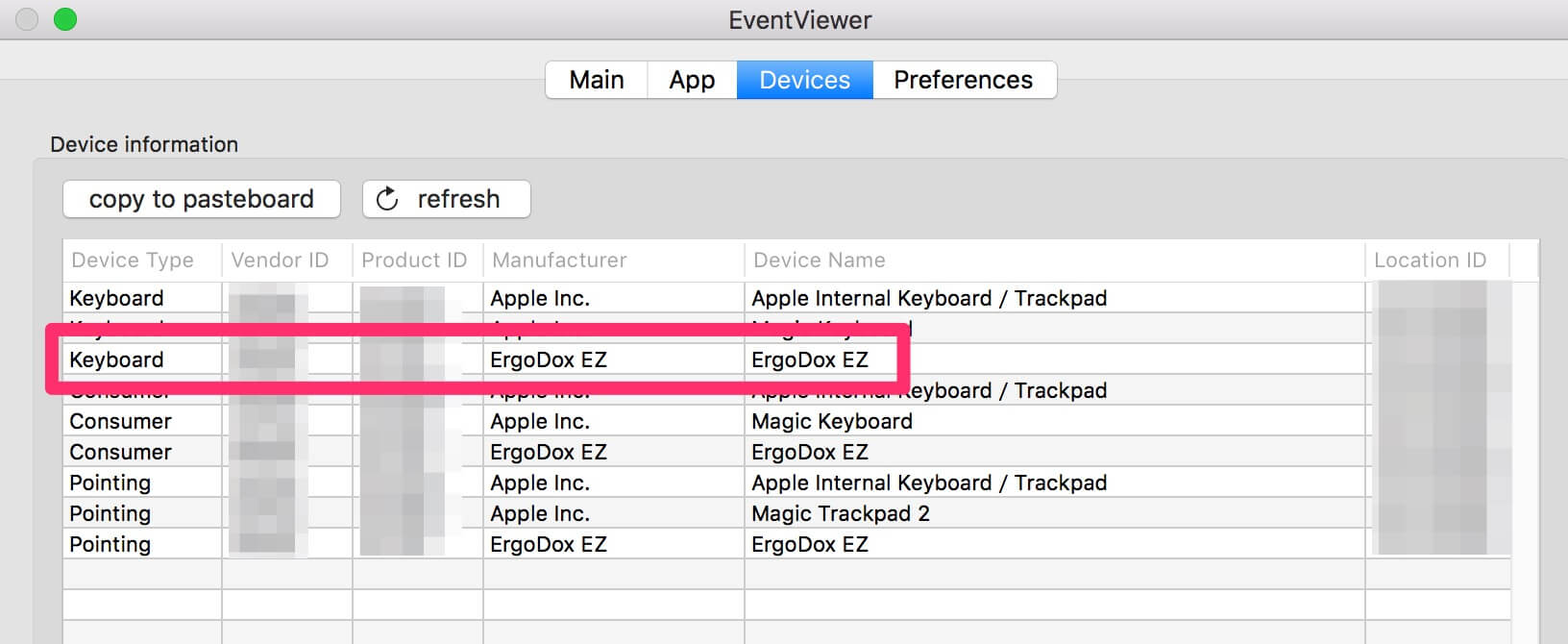Open the Preferences tab
Screen dimensions: 1568x644
pyautogui.click(x=964, y=80)
